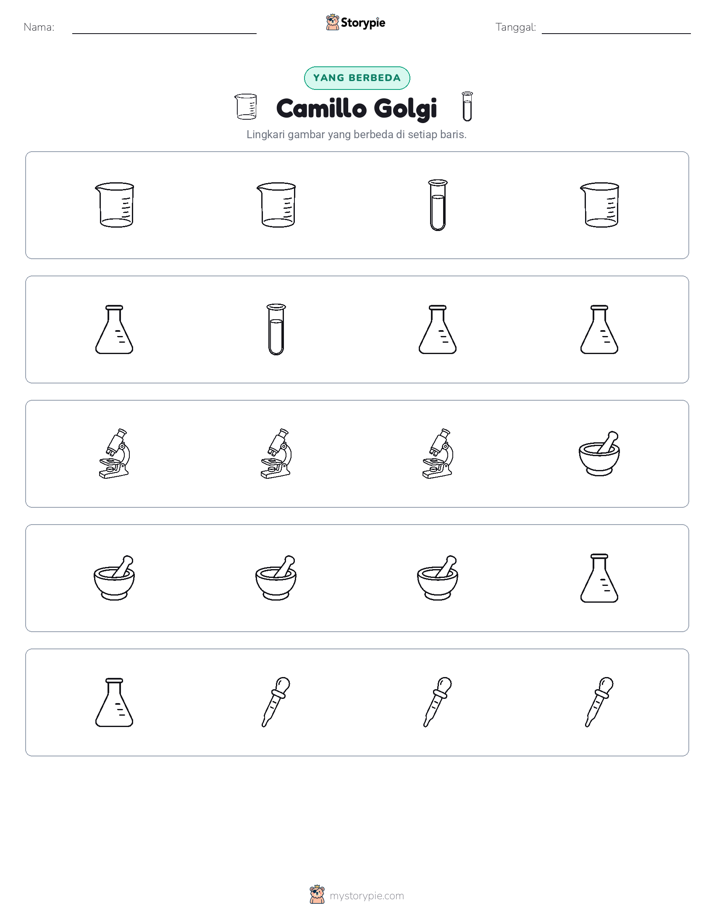
Task: Click the YANG BERBEDA badge
Action: [x=357, y=78]
